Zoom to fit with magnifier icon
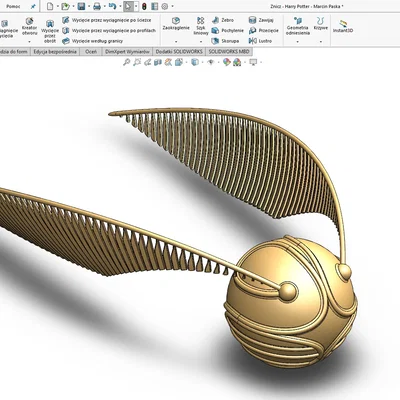The height and width of the screenshot is (400, 400). 126,62
